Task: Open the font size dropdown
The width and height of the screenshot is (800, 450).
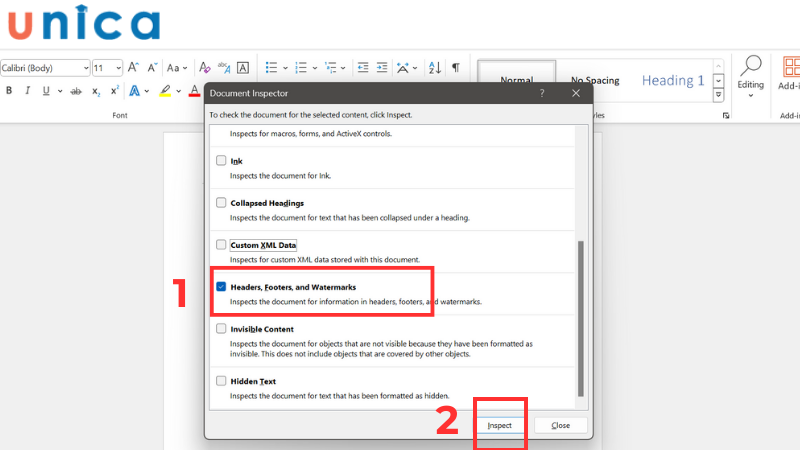Action: click(x=118, y=68)
